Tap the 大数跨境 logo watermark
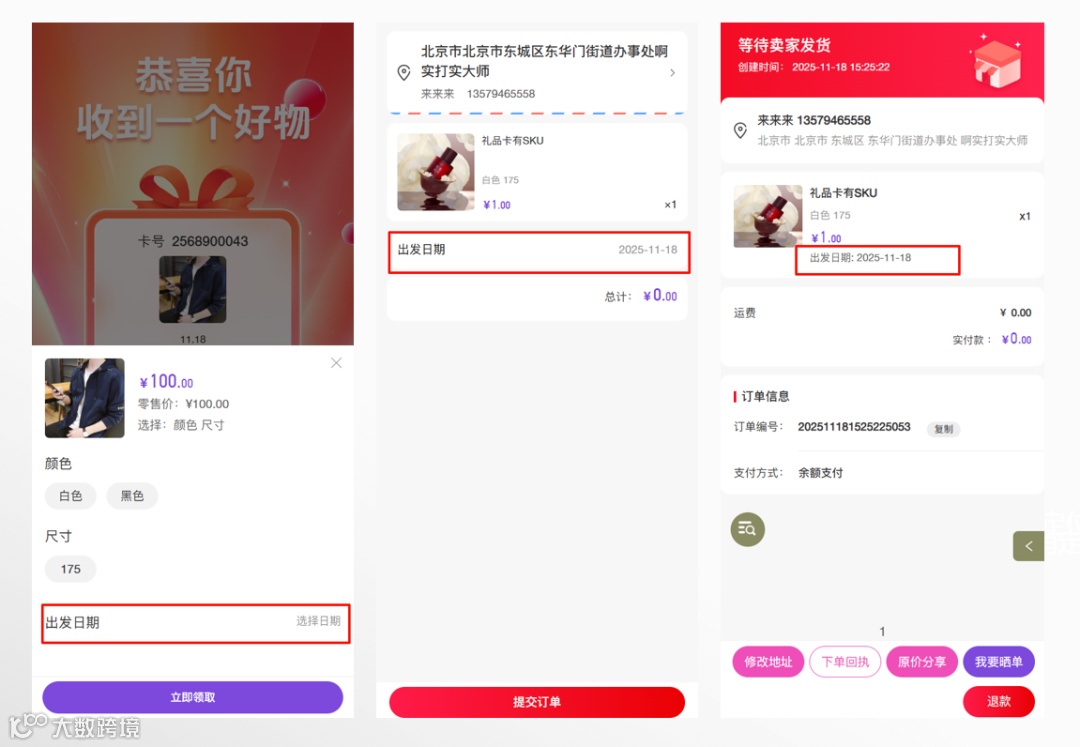 pyautogui.click(x=74, y=726)
